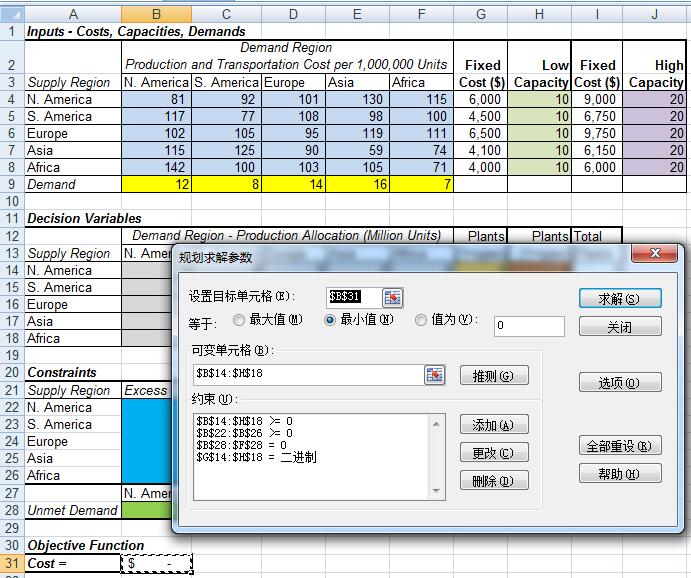Viewport: 691px width, 578px height.
Task: Click 删除 (Delete) constraint button
Action: [493, 481]
